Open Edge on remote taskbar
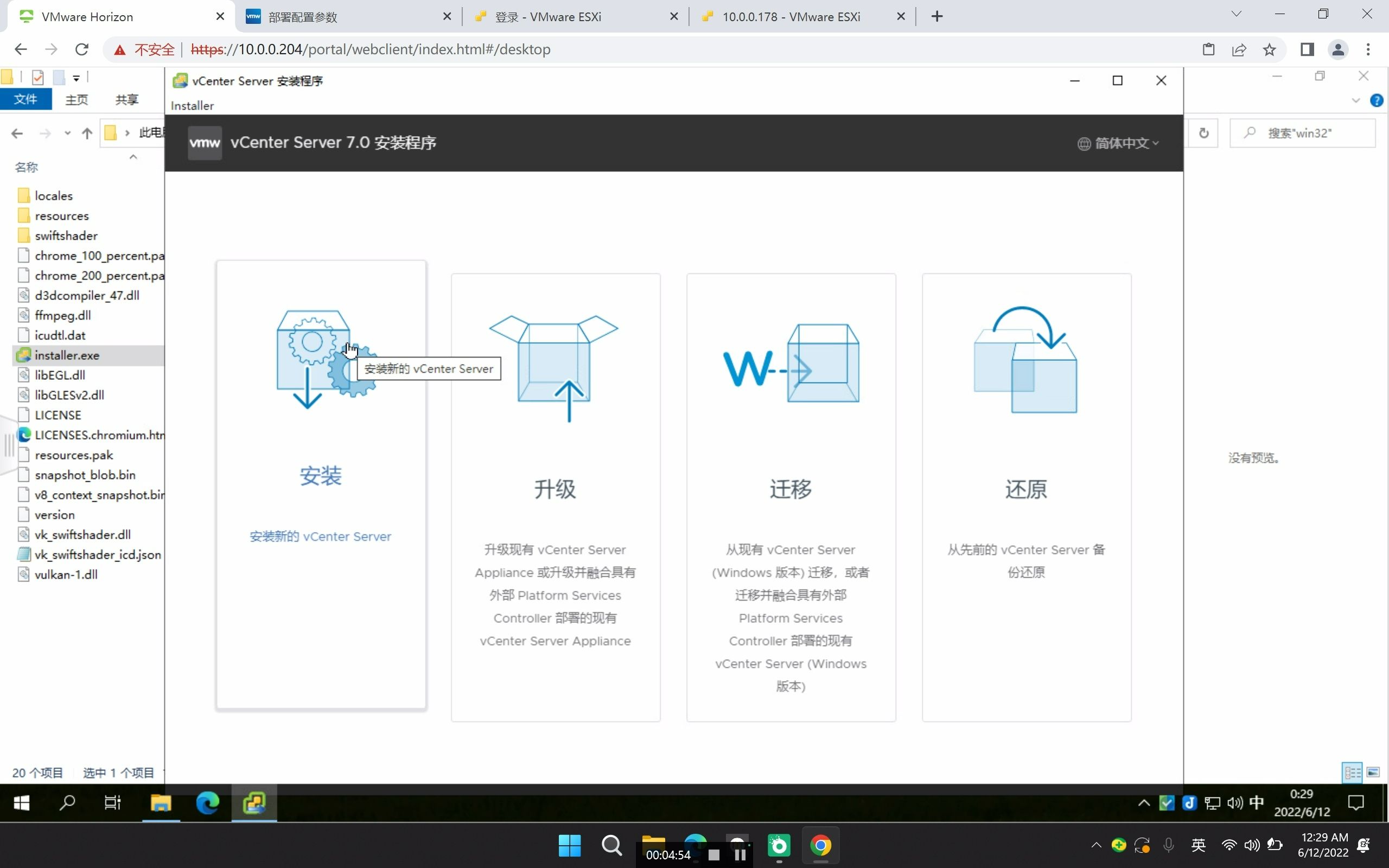1389x868 pixels. (207, 802)
